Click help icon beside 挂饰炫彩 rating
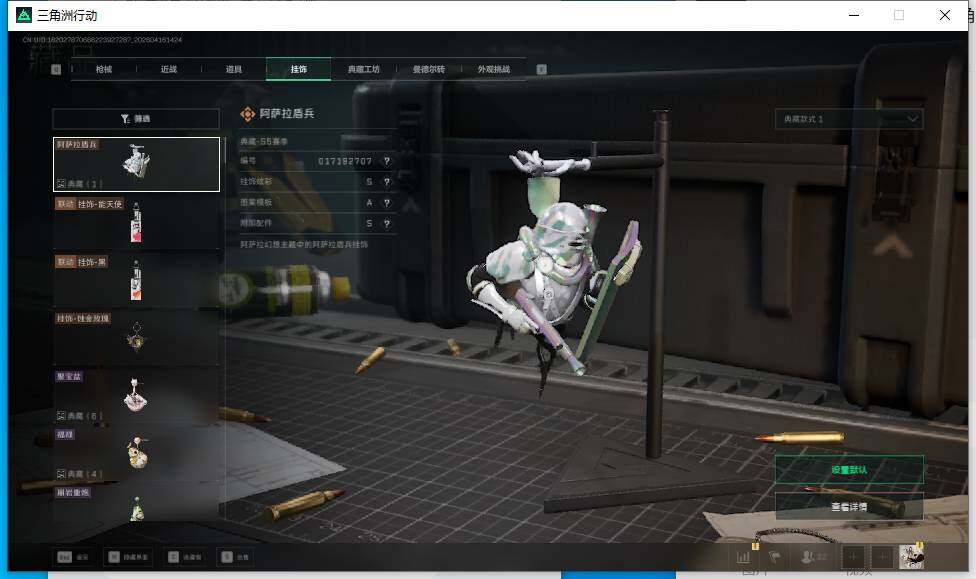The height and width of the screenshot is (579, 976). (x=387, y=182)
